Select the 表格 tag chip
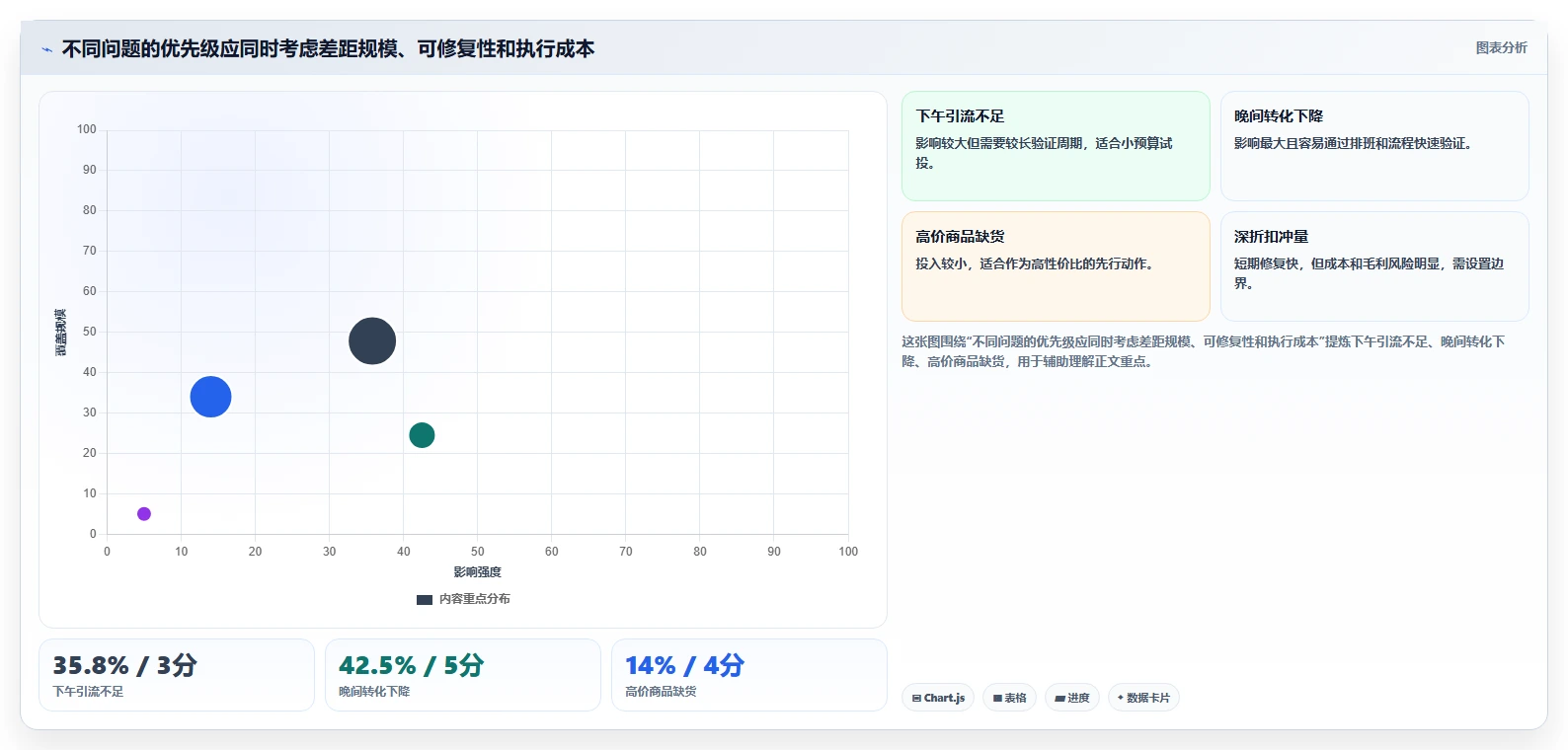1568x750 pixels. (x=1009, y=698)
